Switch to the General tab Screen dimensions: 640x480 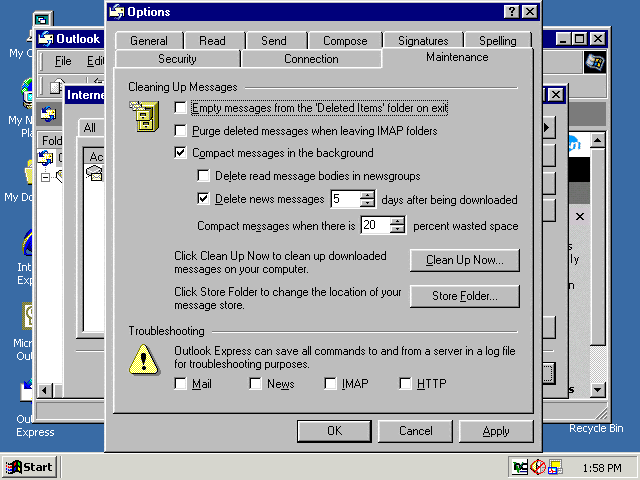(149, 41)
